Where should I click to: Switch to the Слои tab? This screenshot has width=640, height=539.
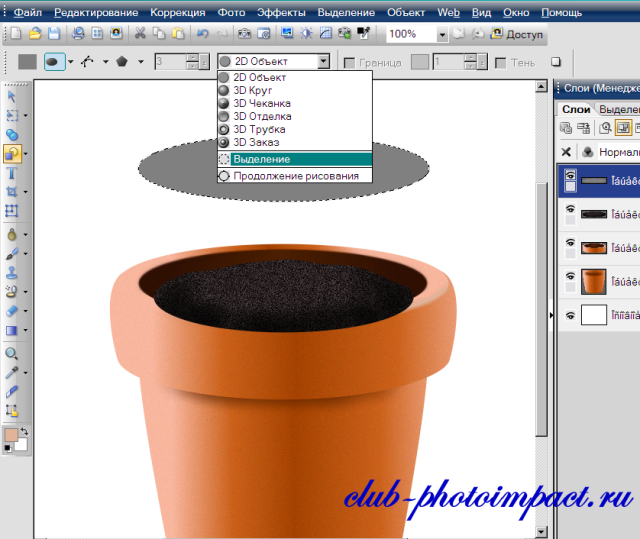tap(576, 109)
